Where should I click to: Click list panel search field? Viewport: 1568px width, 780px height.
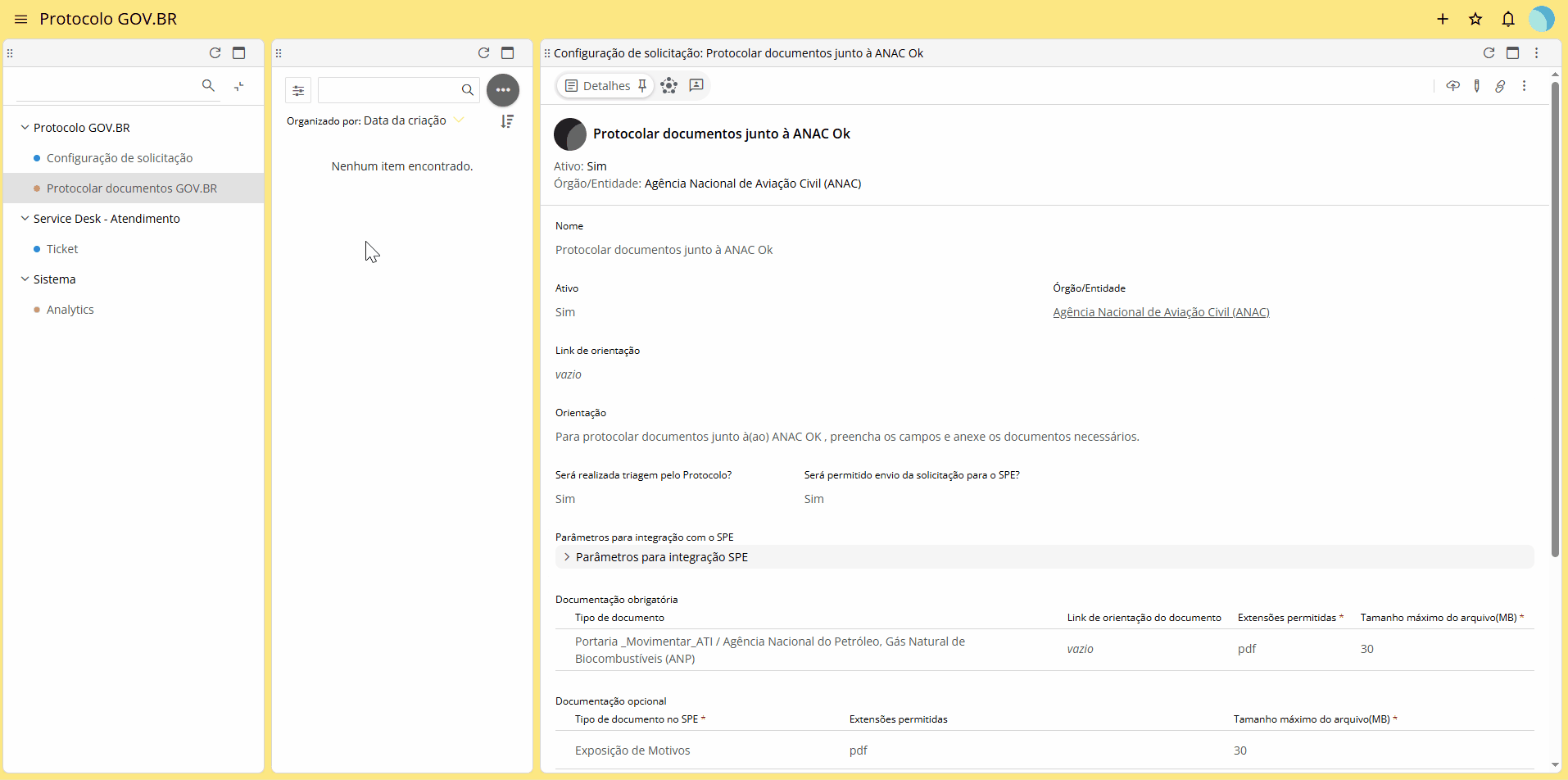[388, 90]
